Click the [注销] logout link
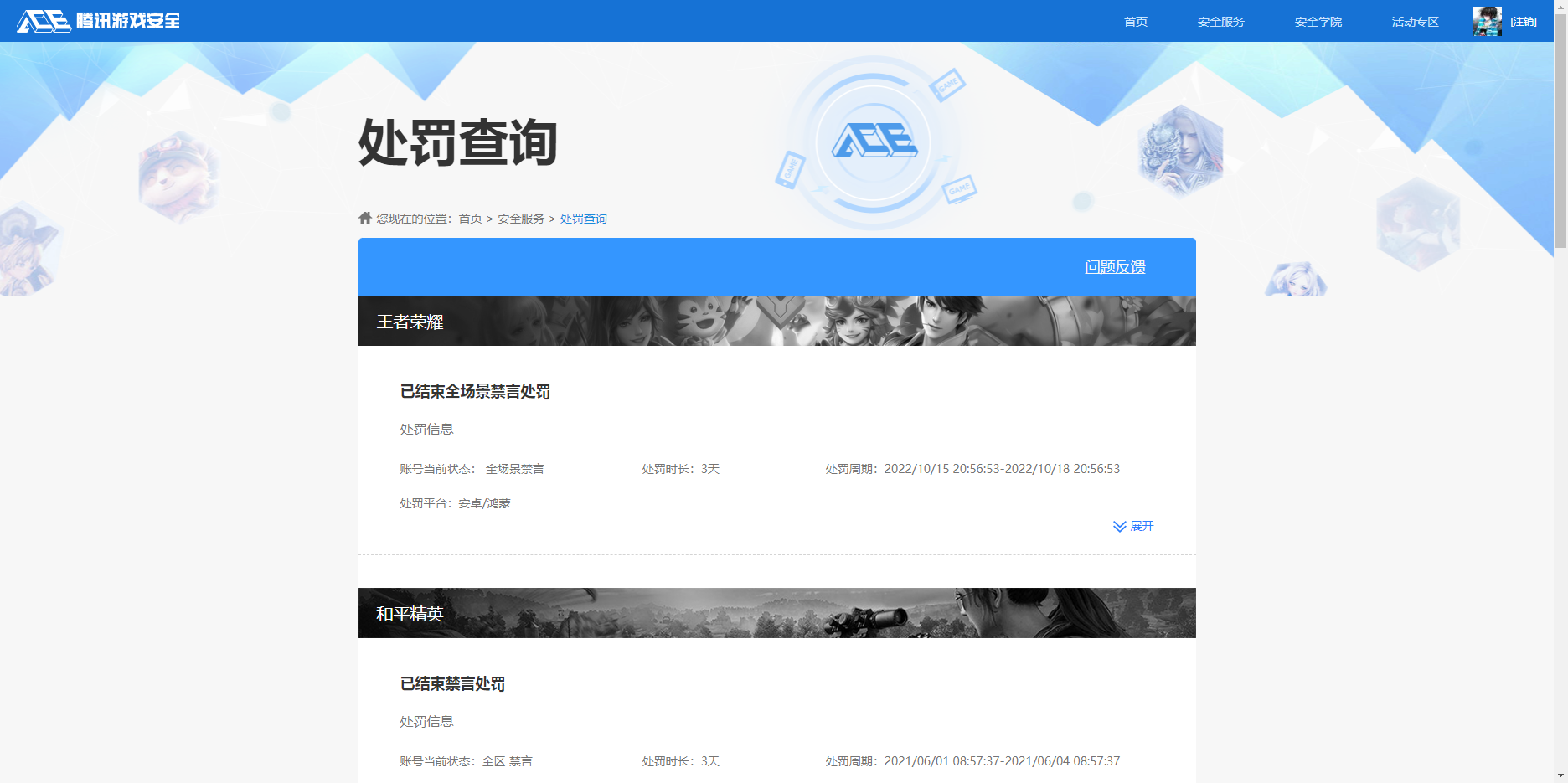Screen dimensions: 1568x783 coord(1524,22)
